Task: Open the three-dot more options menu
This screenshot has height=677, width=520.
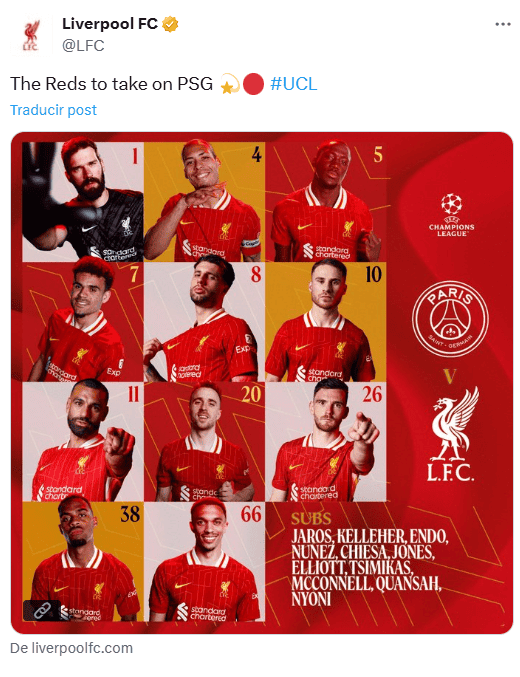Action: tap(503, 24)
